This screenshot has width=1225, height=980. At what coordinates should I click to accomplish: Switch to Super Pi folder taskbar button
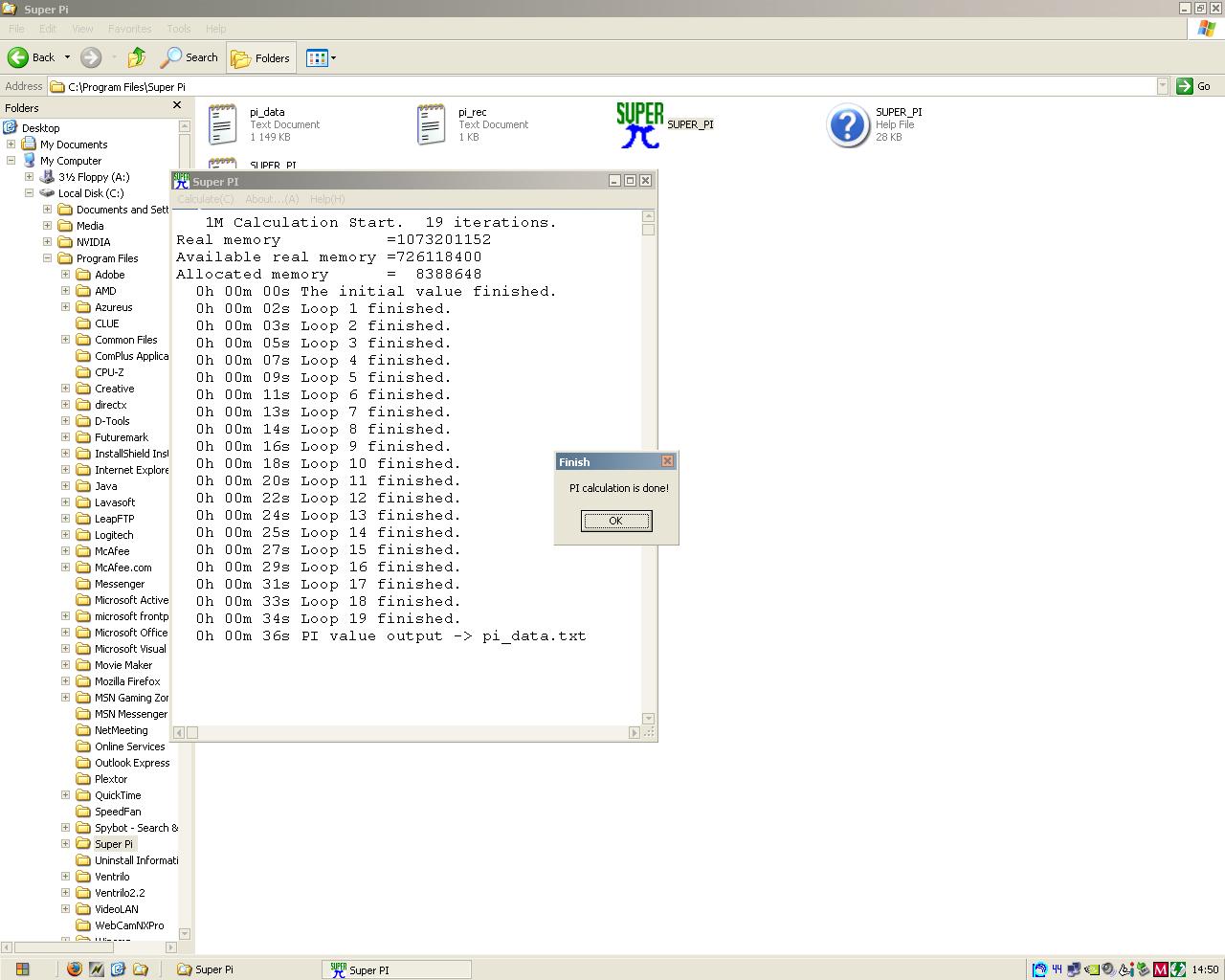245,969
